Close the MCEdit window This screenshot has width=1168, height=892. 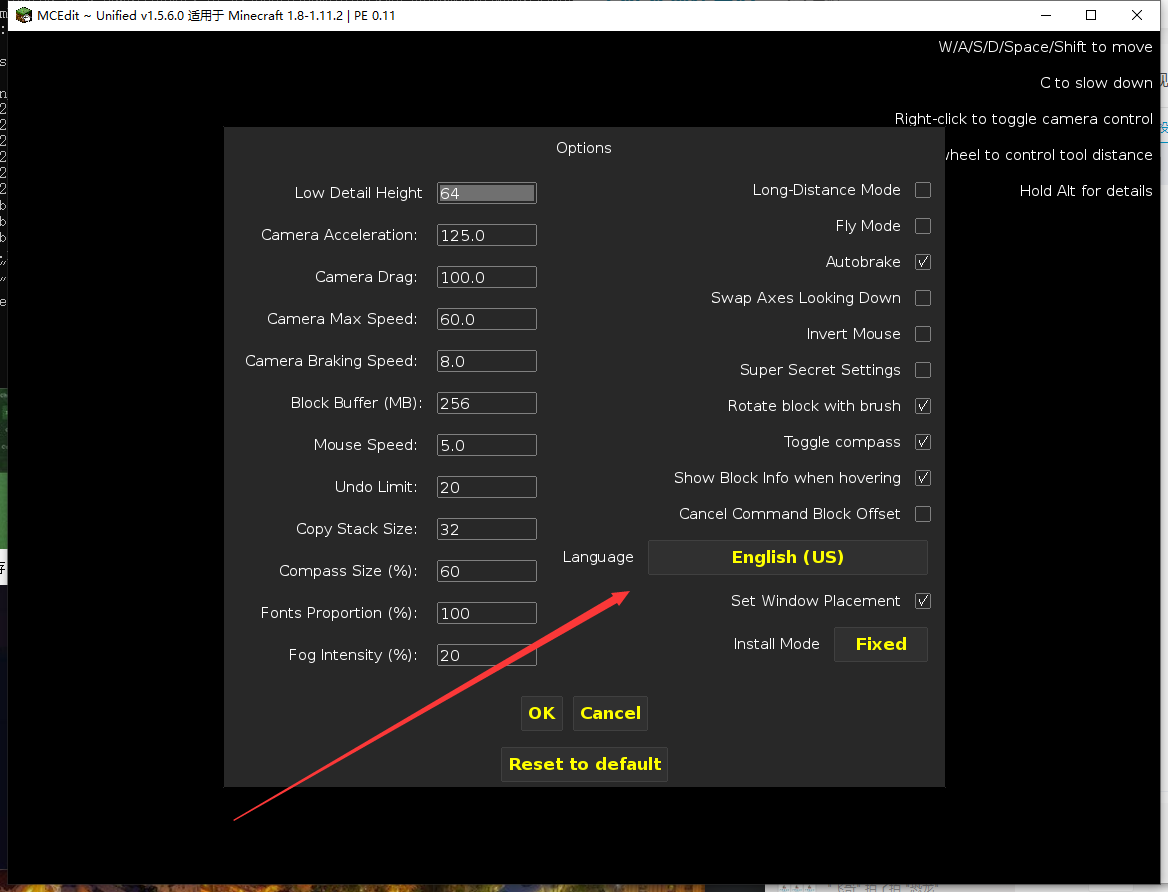pos(1137,15)
